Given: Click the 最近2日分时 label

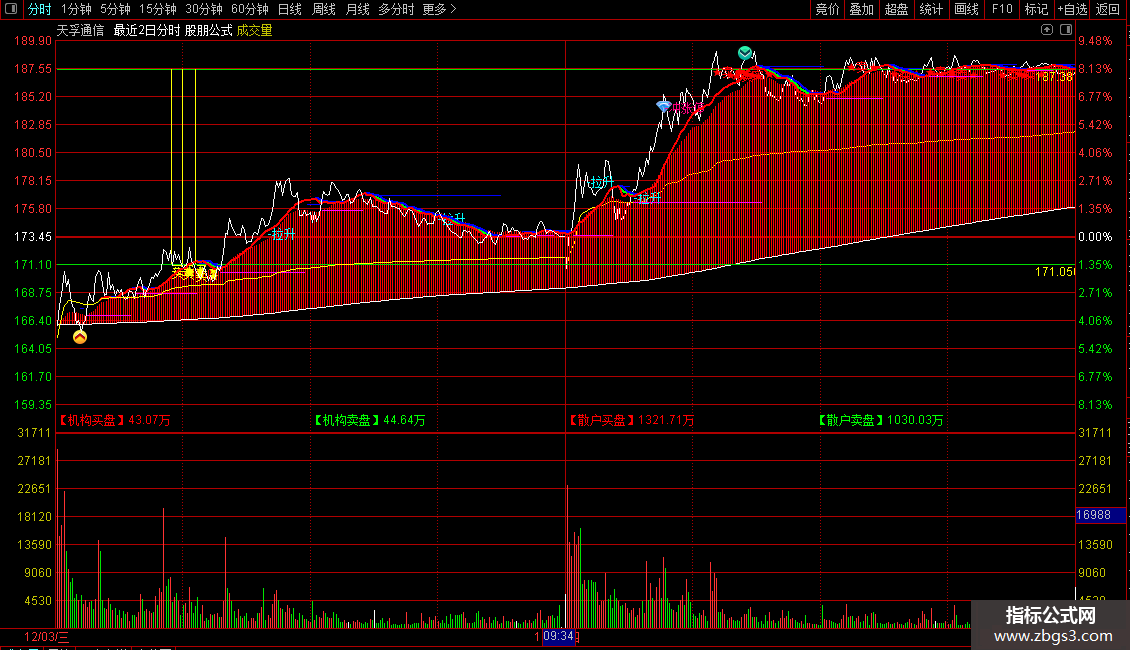Looking at the screenshot, I should coord(147,30).
